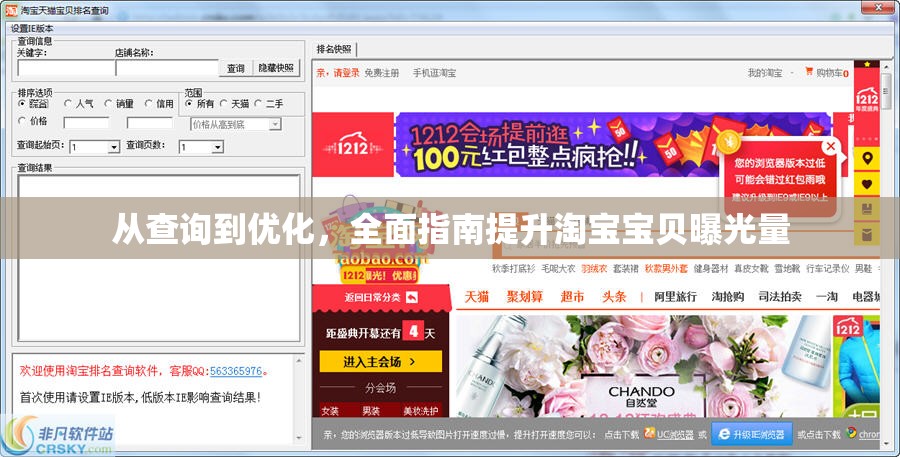Viewport: 900px width, 457px height.
Task: Click the location pin sidebar icon
Action: (867, 159)
